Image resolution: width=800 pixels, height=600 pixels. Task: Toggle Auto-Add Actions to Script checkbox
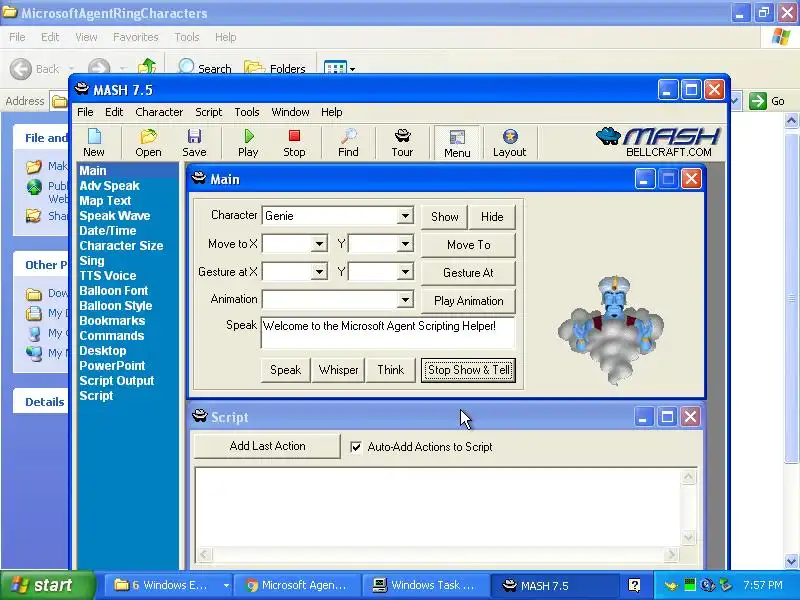click(356, 447)
